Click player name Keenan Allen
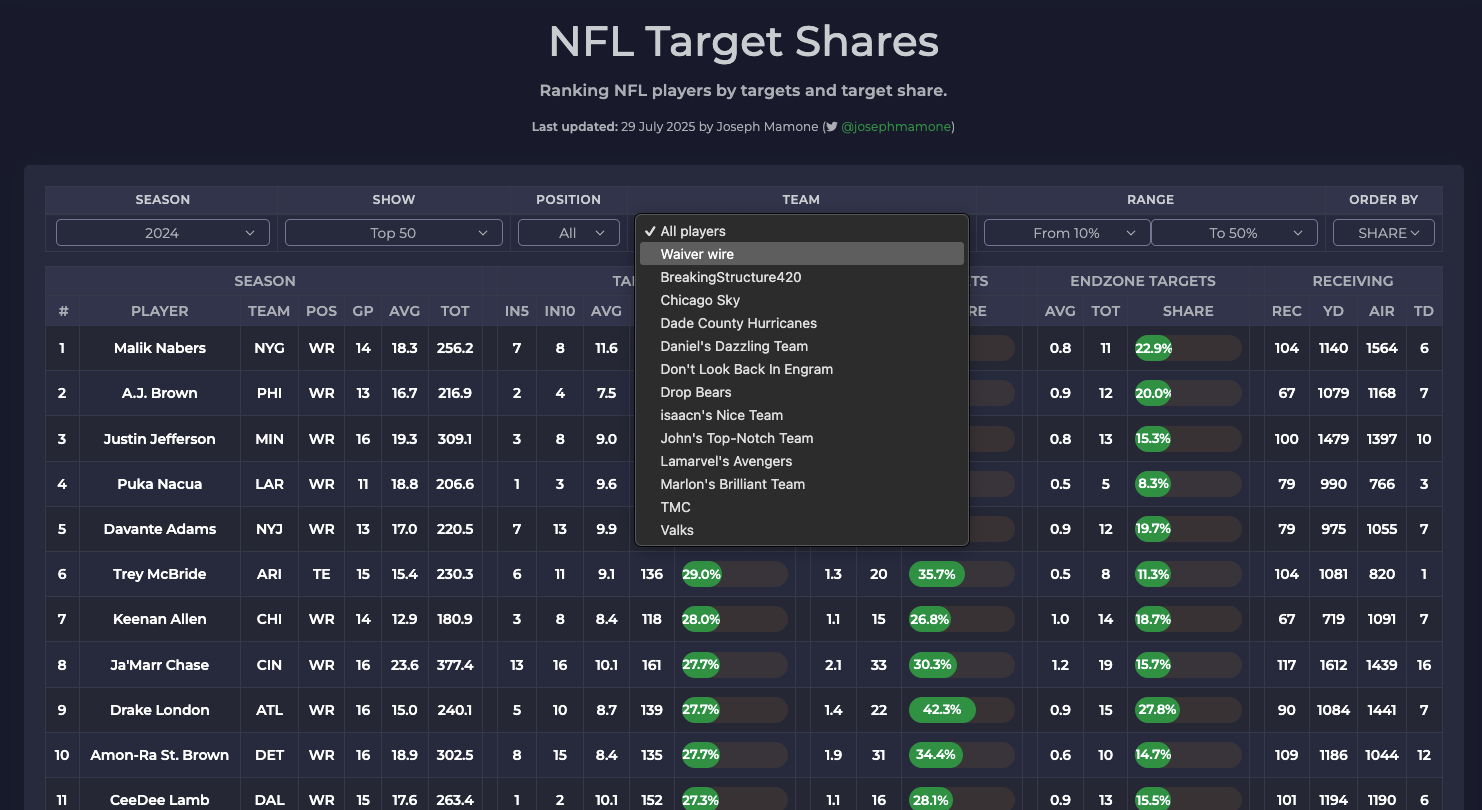Image resolution: width=1482 pixels, height=810 pixels. click(160, 619)
